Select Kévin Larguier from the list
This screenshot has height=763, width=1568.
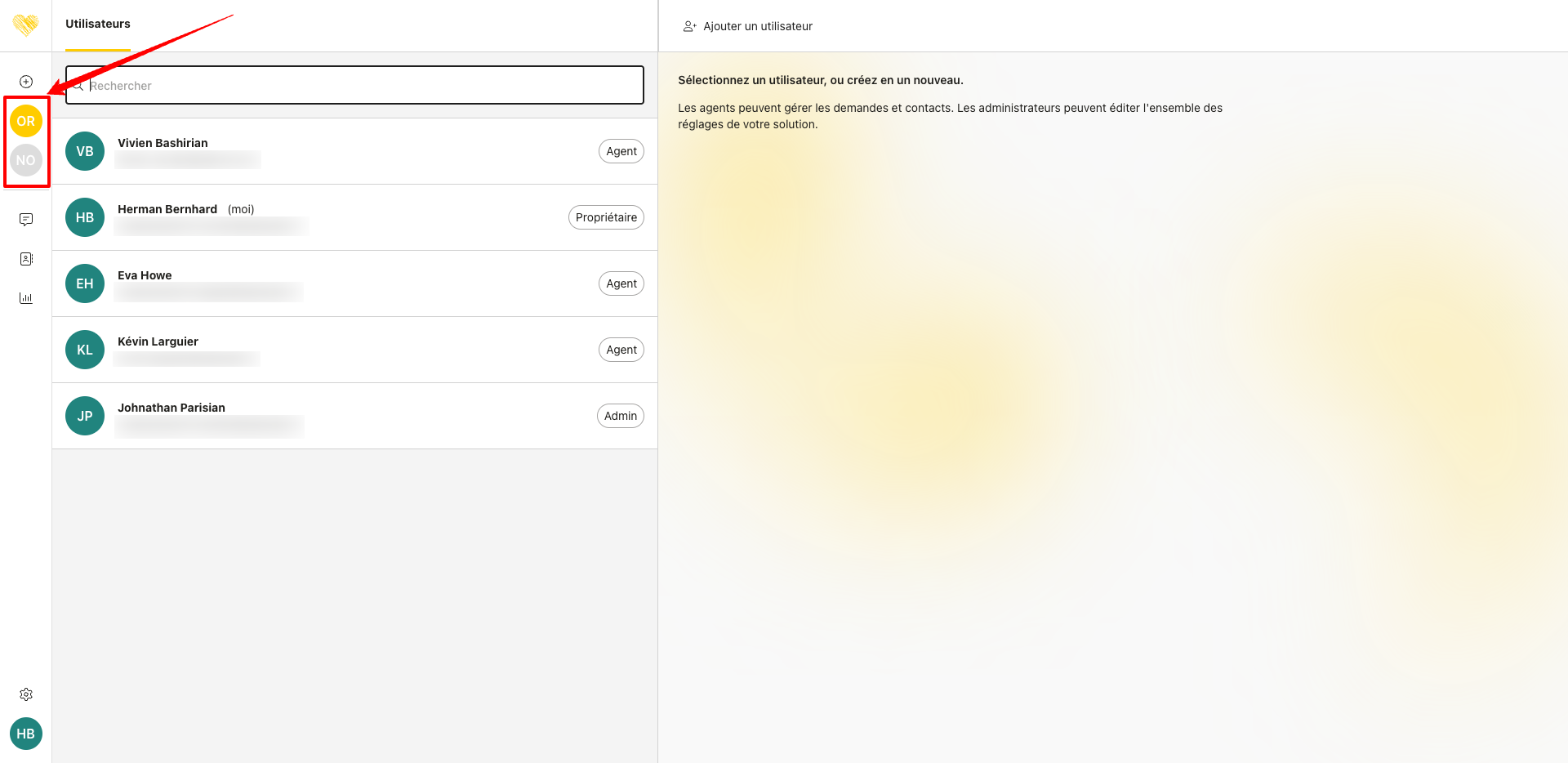158,341
